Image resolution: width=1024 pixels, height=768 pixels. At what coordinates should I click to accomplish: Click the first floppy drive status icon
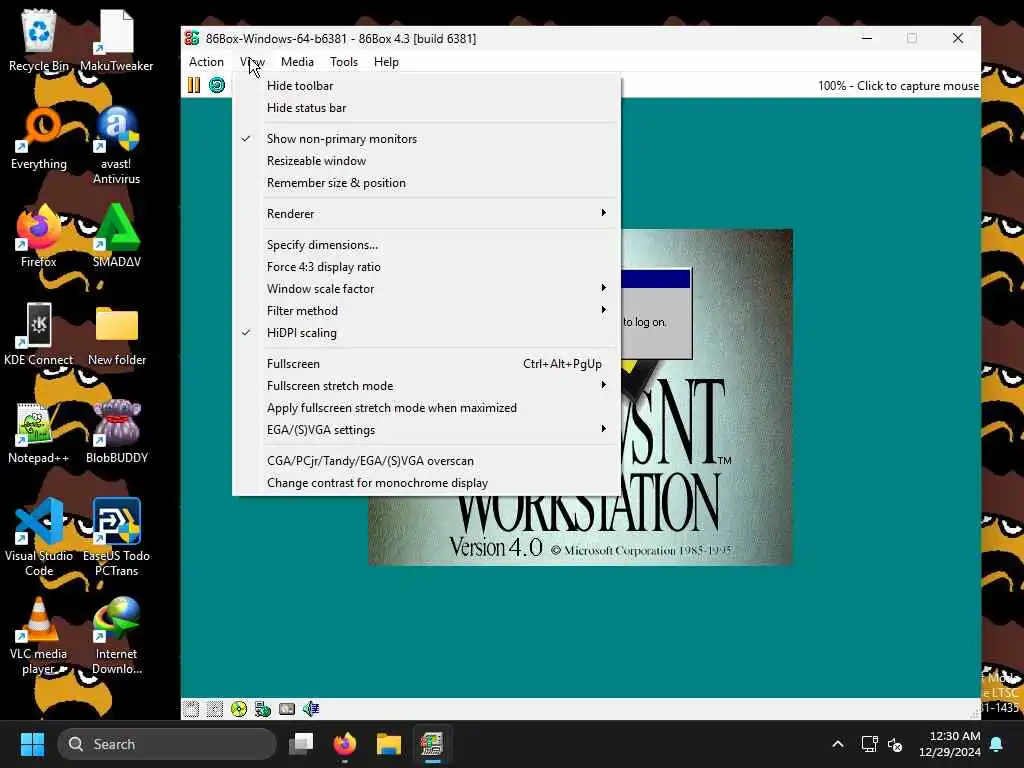pyautogui.click(x=191, y=709)
